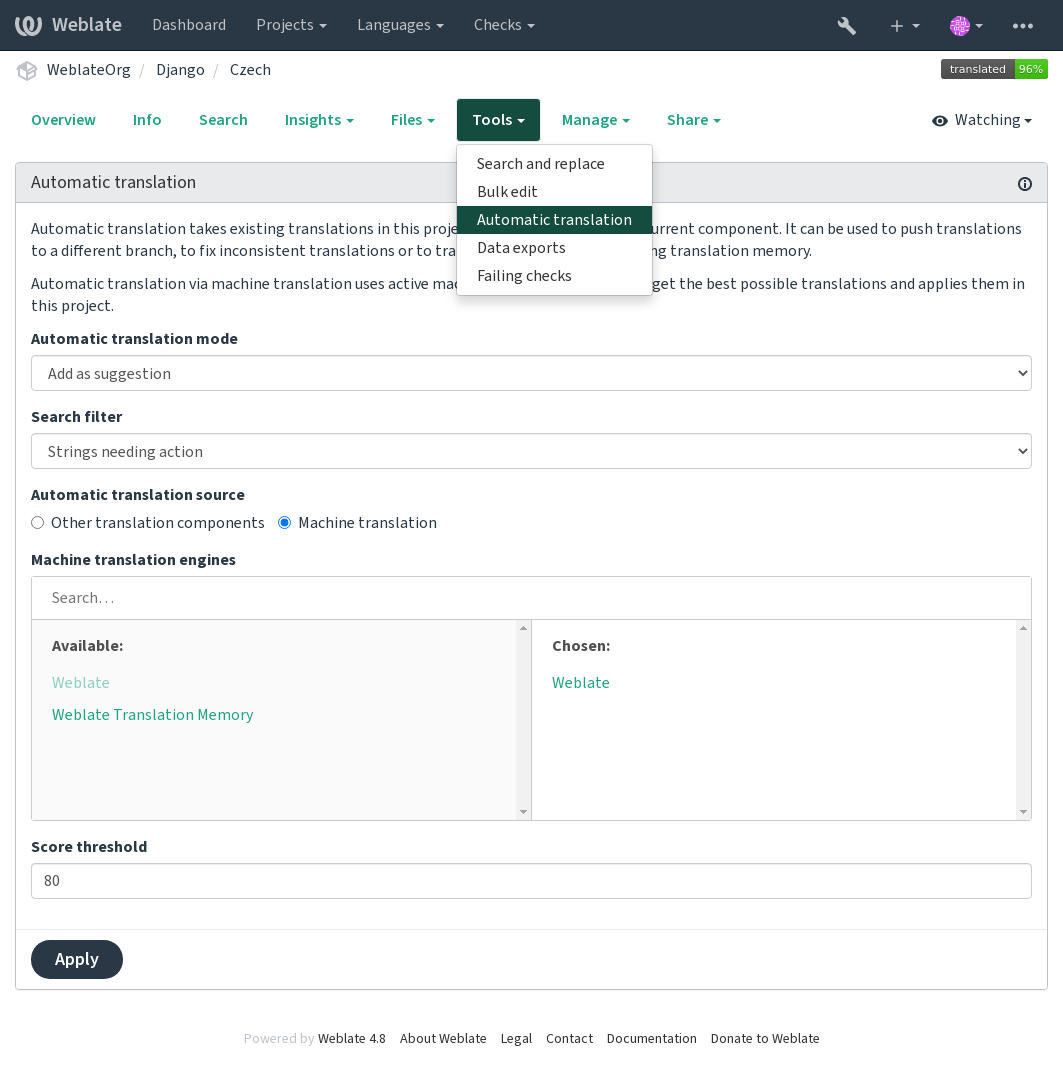Viewport: 1063px width, 1076px height.
Task: Click Available list scrollbar up arrow
Action: point(524,628)
